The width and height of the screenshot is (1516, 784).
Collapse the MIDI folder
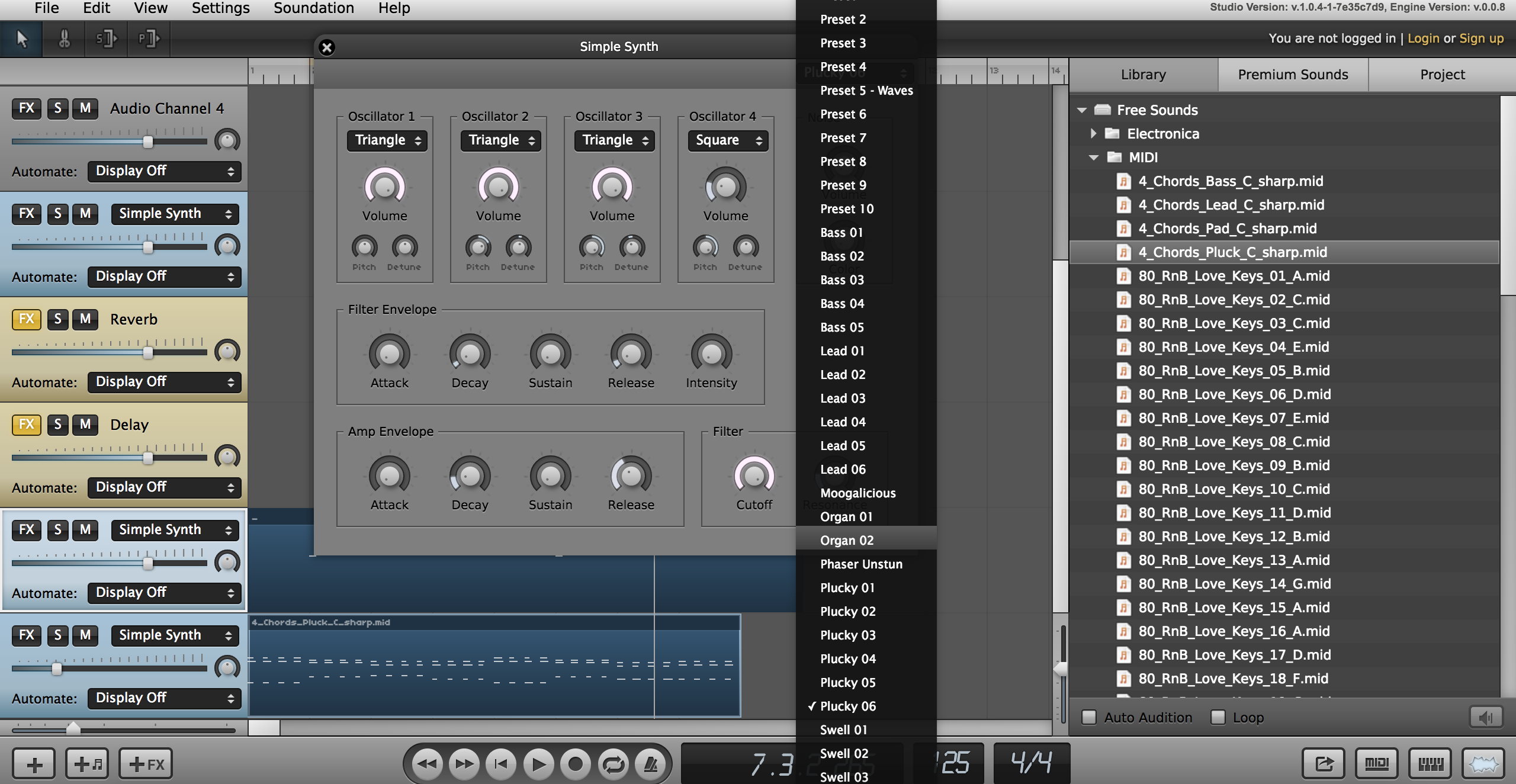point(1093,158)
